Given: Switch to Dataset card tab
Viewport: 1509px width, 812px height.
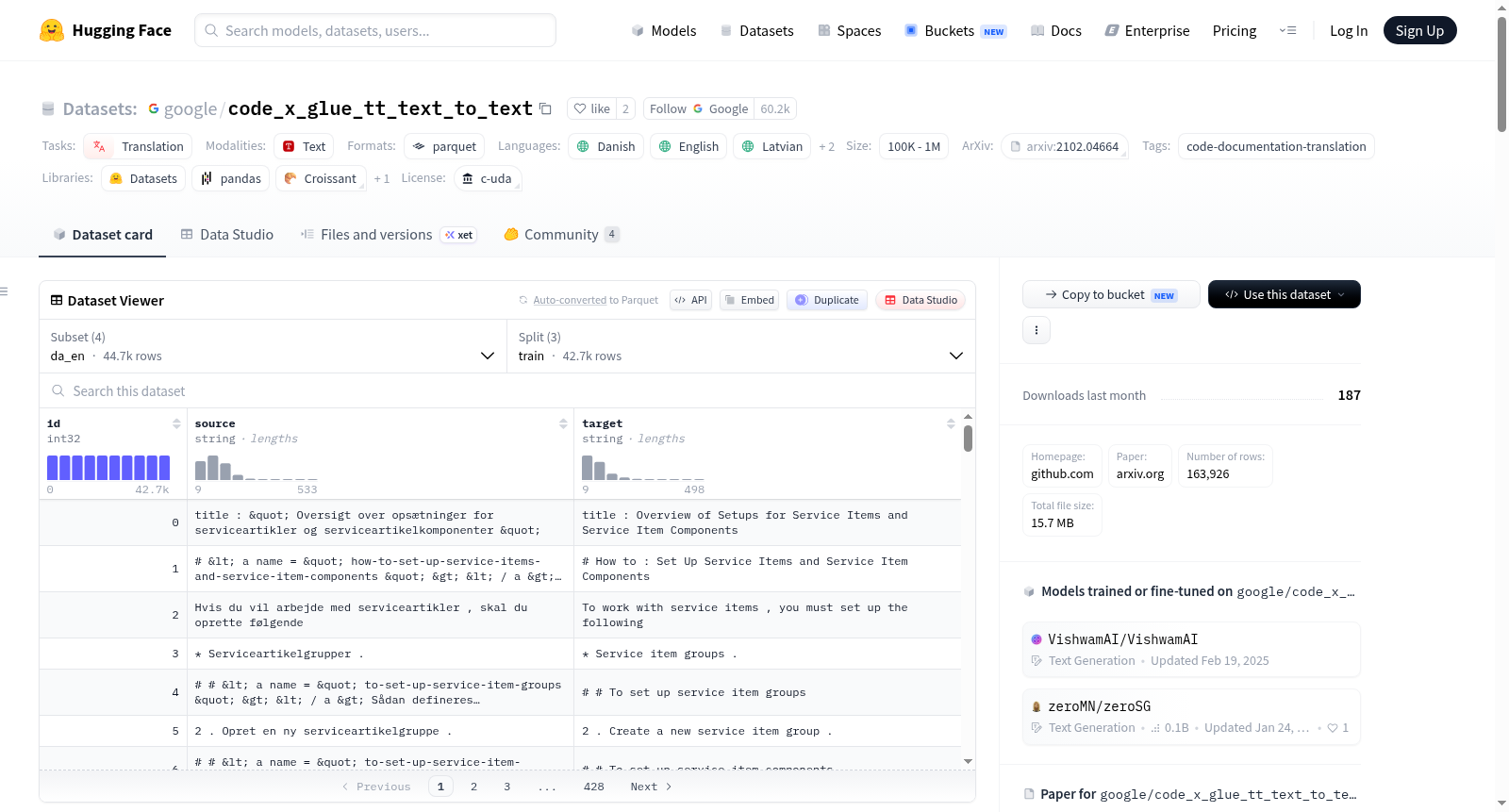Looking at the screenshot, I should [103, 234].
